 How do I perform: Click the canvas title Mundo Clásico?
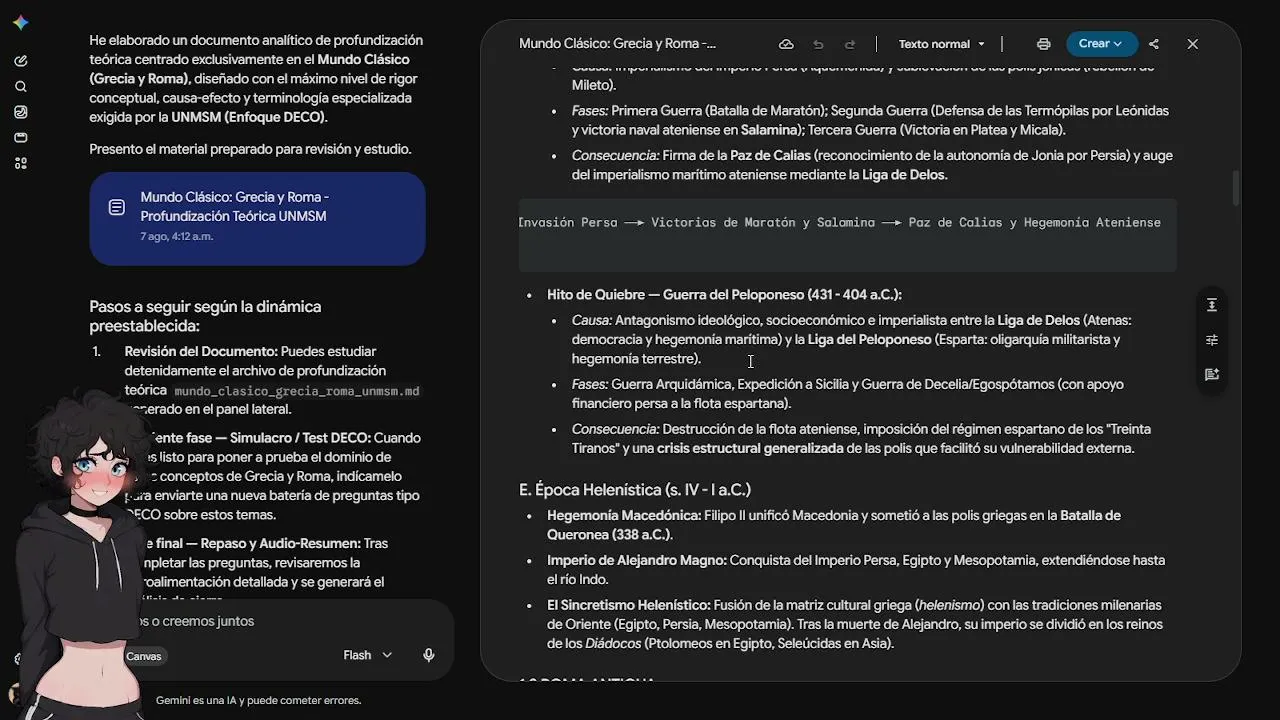(617, 44)
